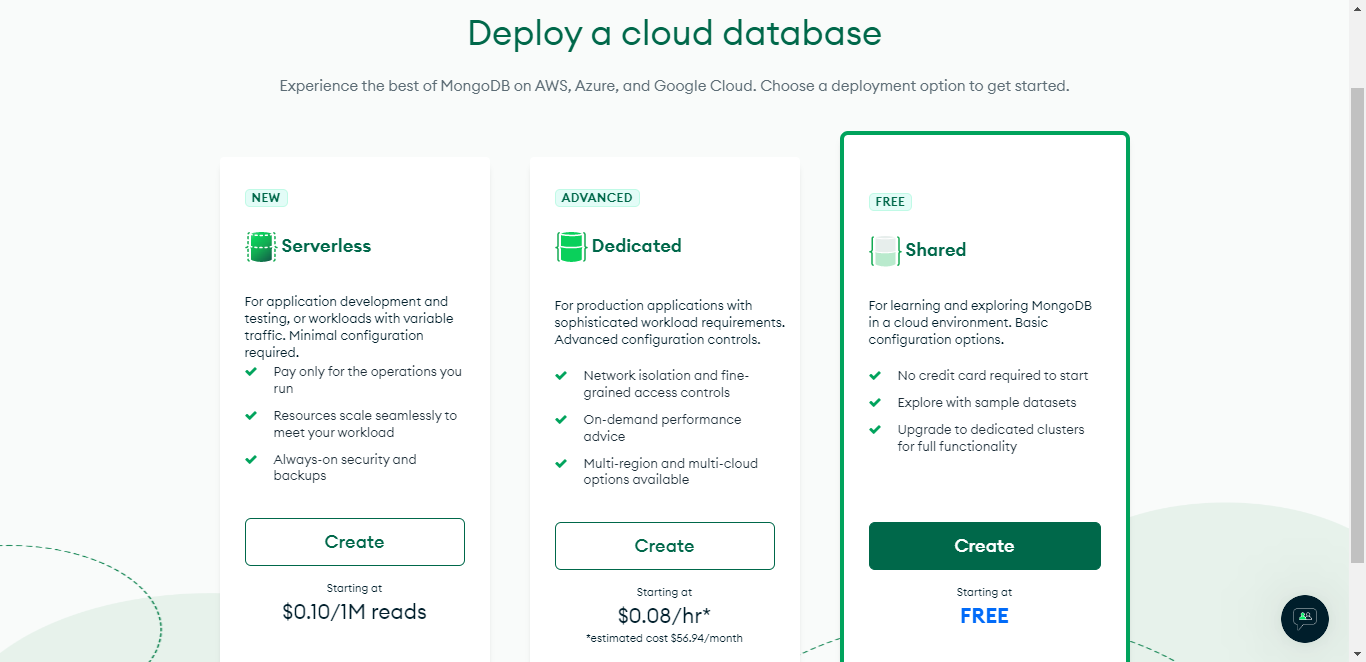Image resolution: width=1366 pixels, height=662 pixels.
Task: Click checkmark beside 'Network isolation and fine-grained'
Action: point(561,375)
